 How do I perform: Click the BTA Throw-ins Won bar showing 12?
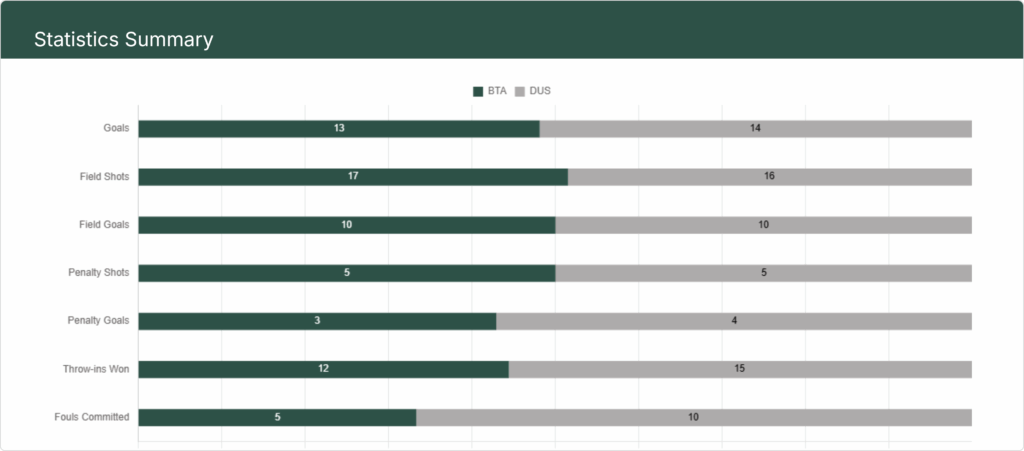[x=323, y=369]
